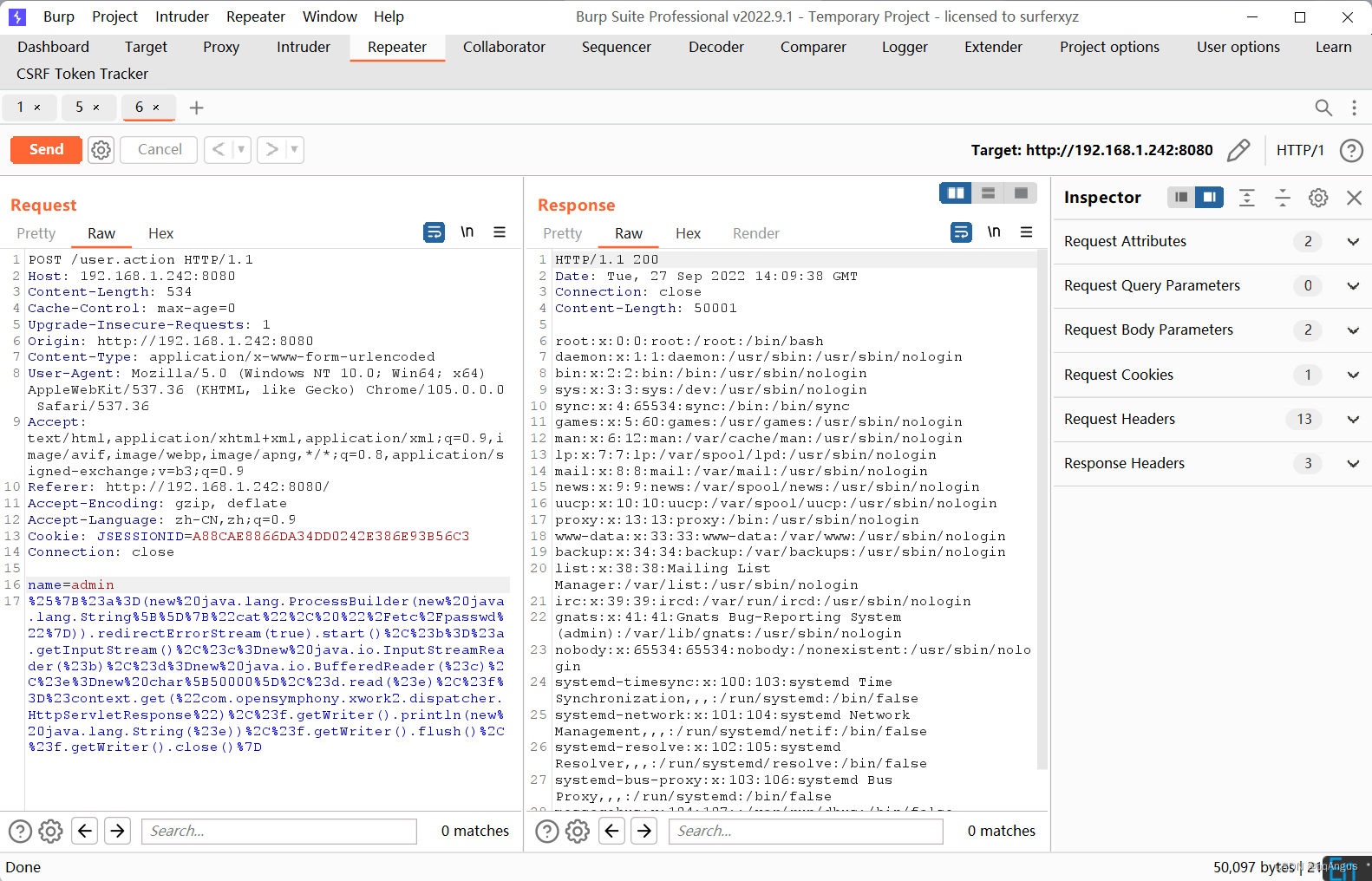The height and width of the screenshot is (881, 1372).
Task: Jump to previous request search match
Action: click(84, 831)
